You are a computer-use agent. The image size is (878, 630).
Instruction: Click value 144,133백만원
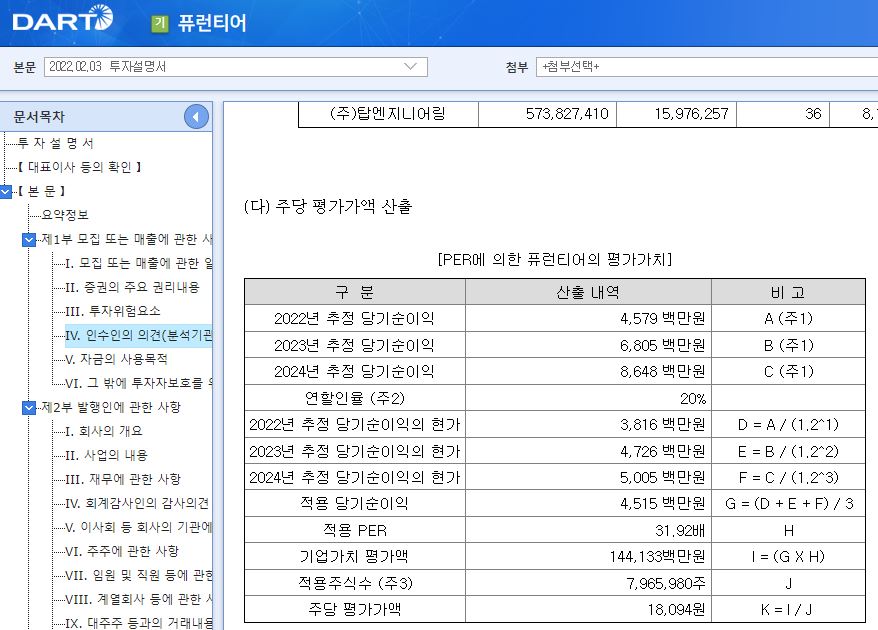[657, 557]
